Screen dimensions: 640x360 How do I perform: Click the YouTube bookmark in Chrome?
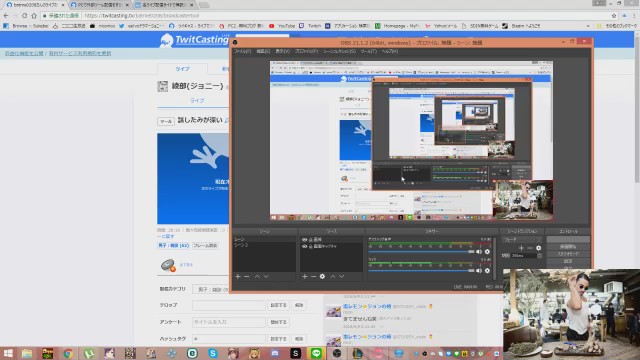pos(282,26)
